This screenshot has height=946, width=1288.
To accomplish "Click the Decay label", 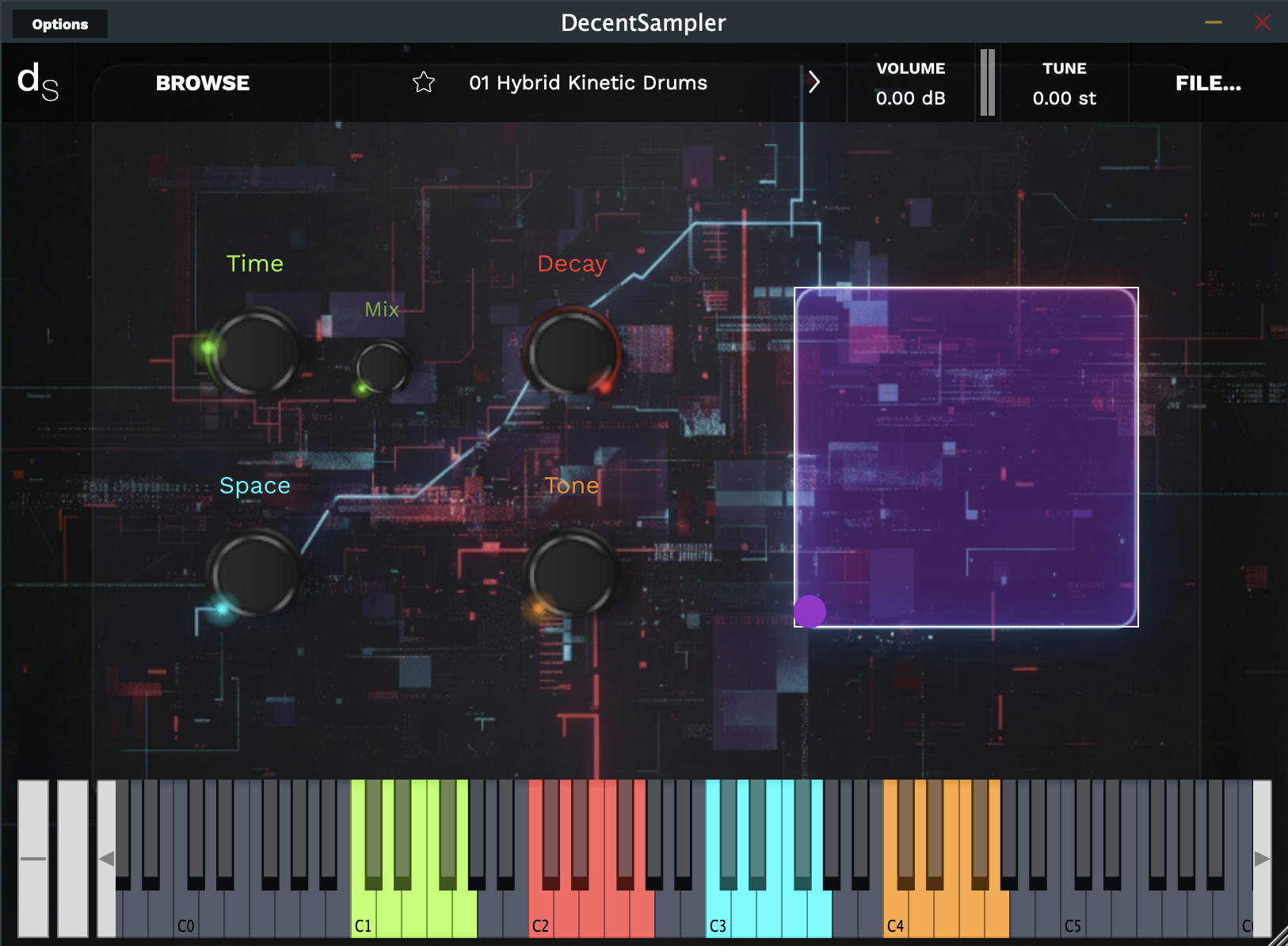I will click(x=572, y=264).
